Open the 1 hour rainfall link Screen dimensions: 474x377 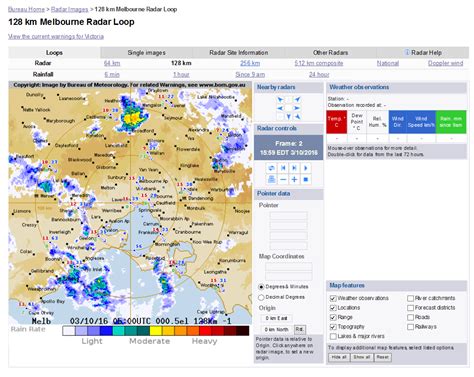tap(181, 75)
